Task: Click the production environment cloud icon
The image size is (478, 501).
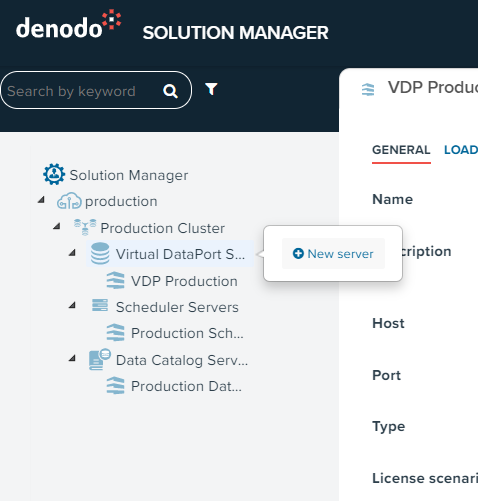Action: [69, 201]
